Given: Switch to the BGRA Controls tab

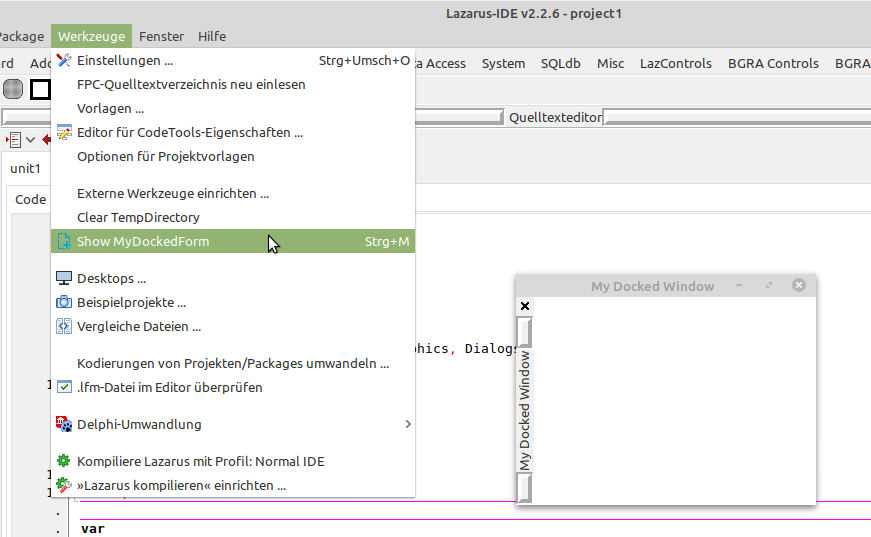Looking at the screenshot, I should 773,63.
